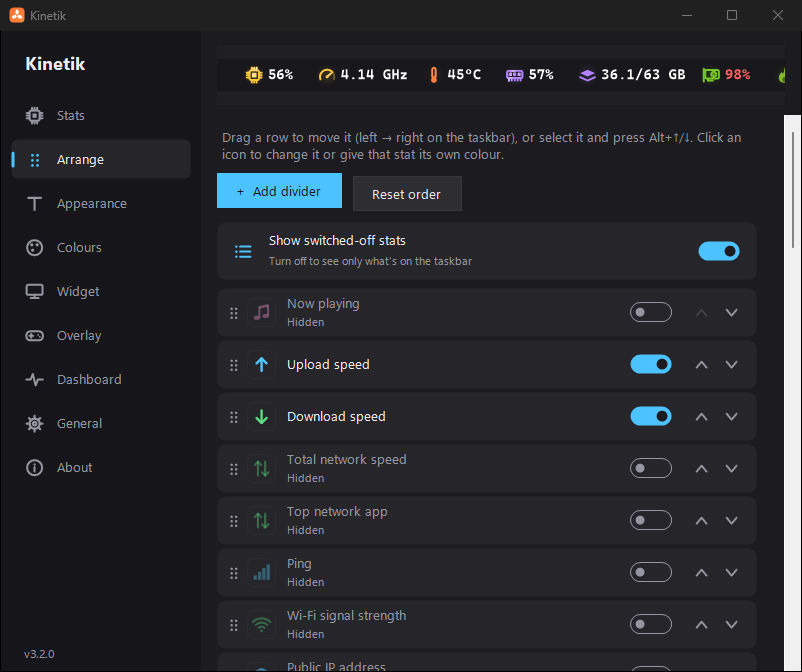Click the drag handle of Top network app row
Image resolution: width=802 pixels, height=672 pixels.
coord(234,521)
